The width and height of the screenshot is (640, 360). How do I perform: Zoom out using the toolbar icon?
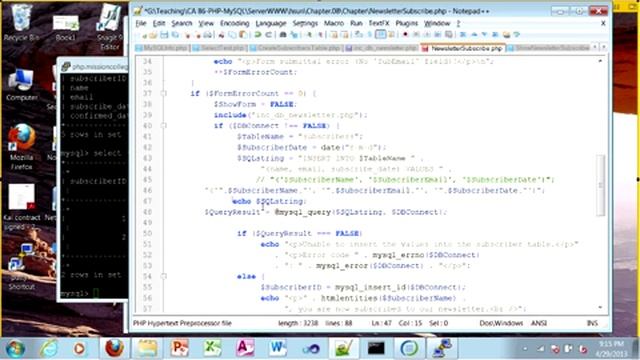pyautogui.click(x=320, y=35)
